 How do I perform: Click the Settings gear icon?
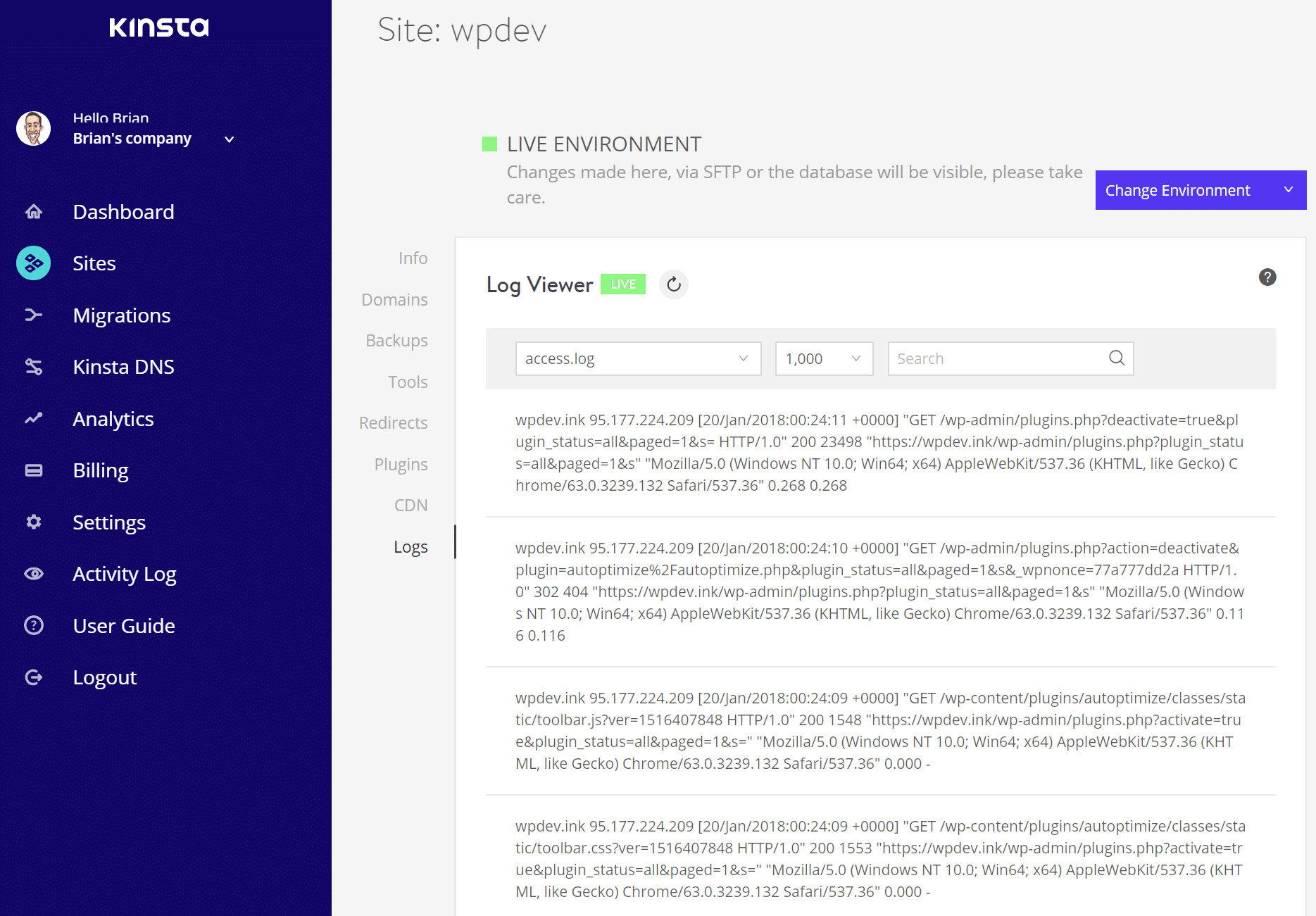(34, 522)
